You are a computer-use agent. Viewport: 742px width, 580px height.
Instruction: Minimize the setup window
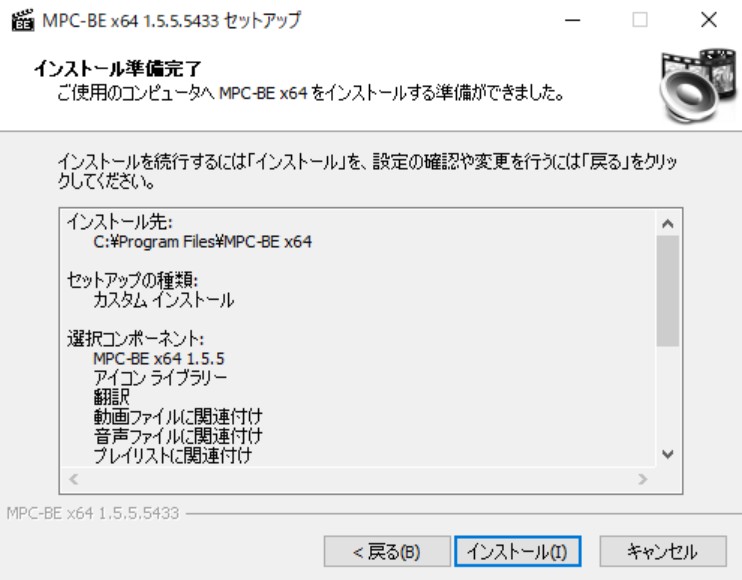tap(573, 20)
